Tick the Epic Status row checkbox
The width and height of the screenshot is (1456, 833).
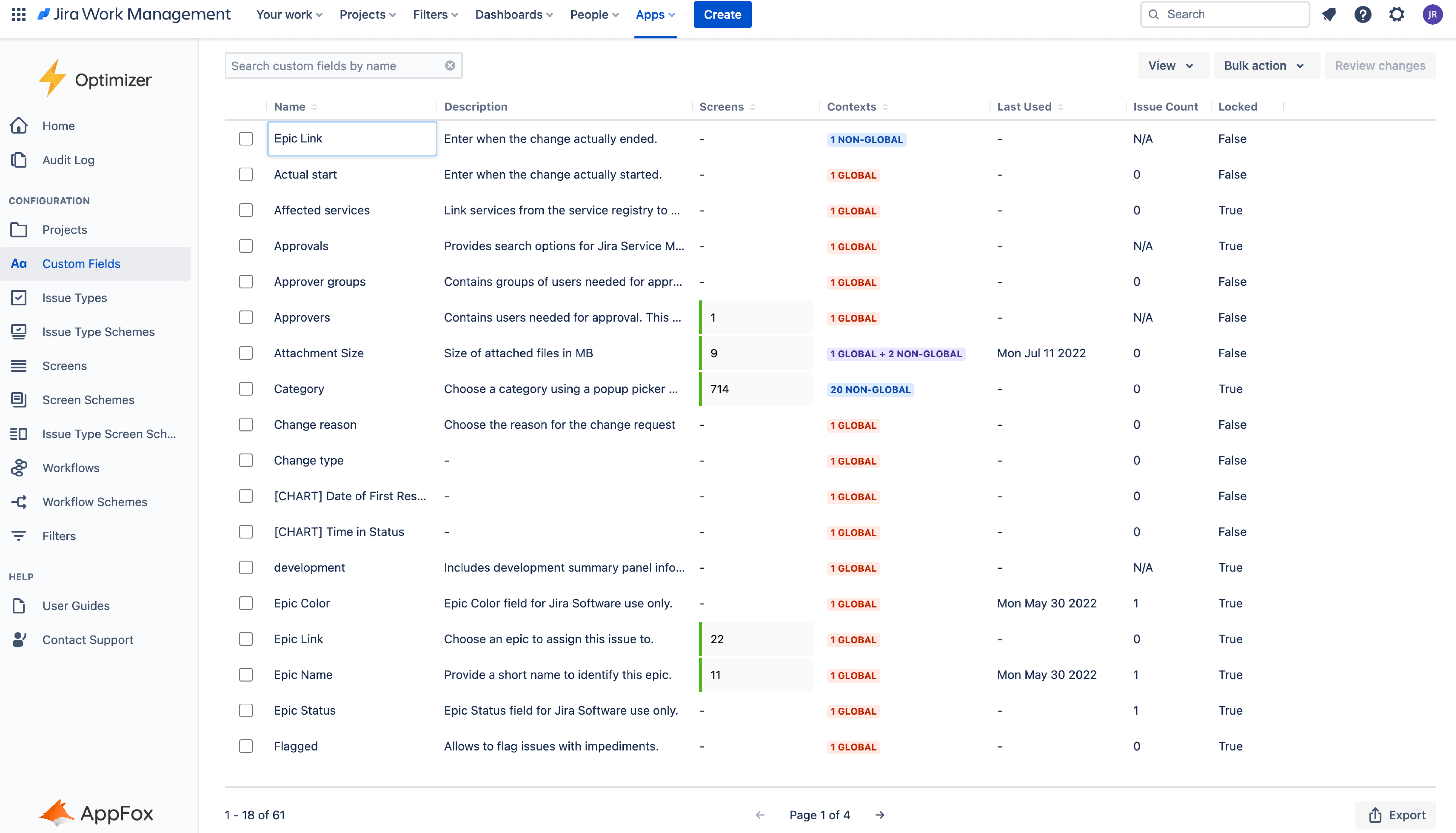click(x=246, y=710)
